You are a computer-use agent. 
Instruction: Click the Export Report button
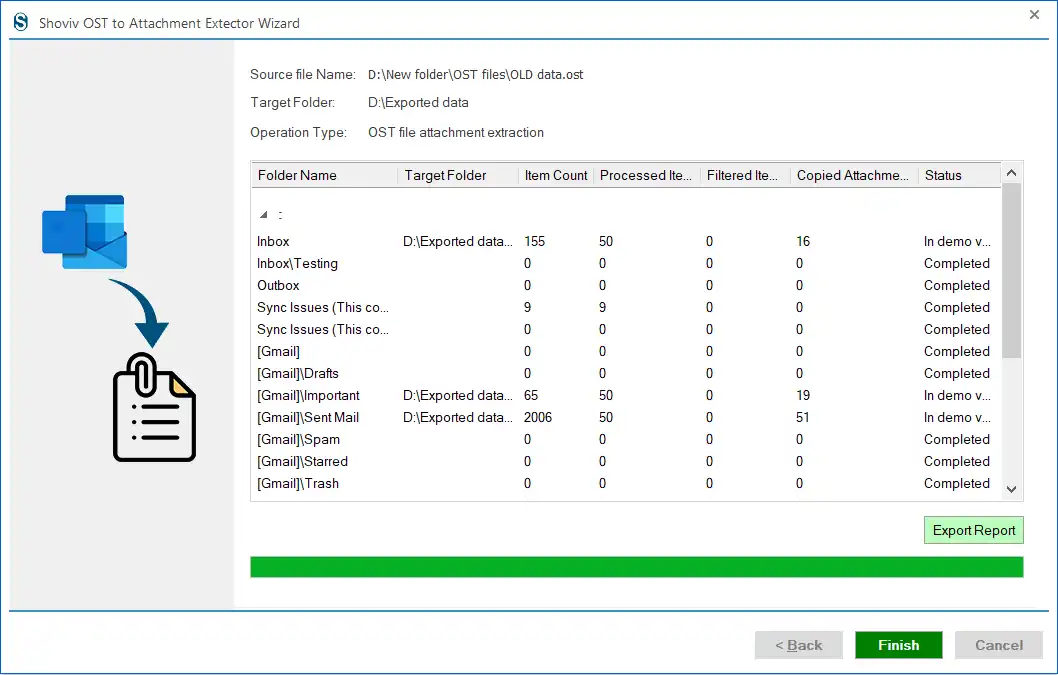[974, 530]
